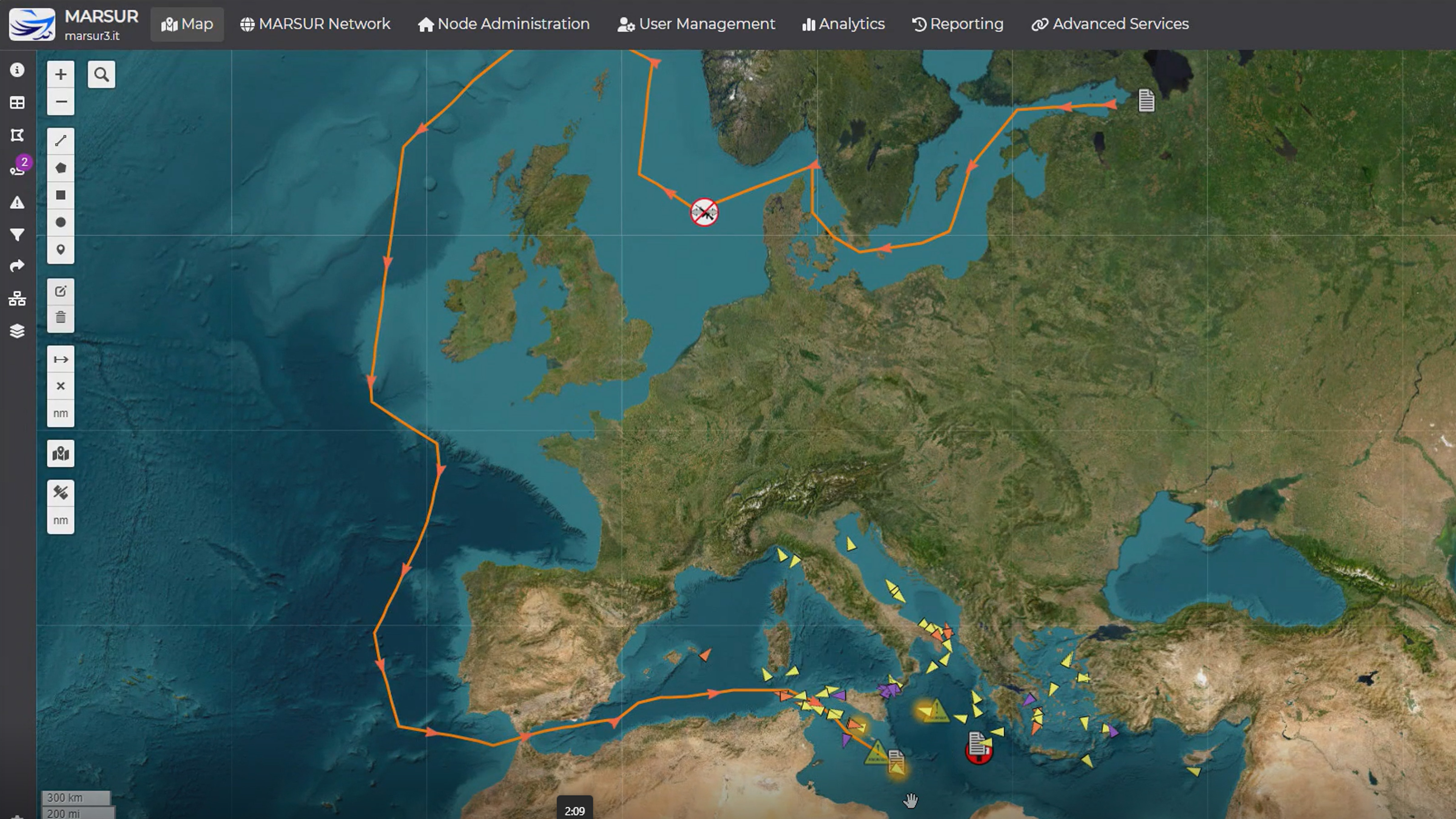Open the info panel in the left sidebar
Image resolution: width=1456 pixels, height=819 pixels.
[x=17, y=70]
